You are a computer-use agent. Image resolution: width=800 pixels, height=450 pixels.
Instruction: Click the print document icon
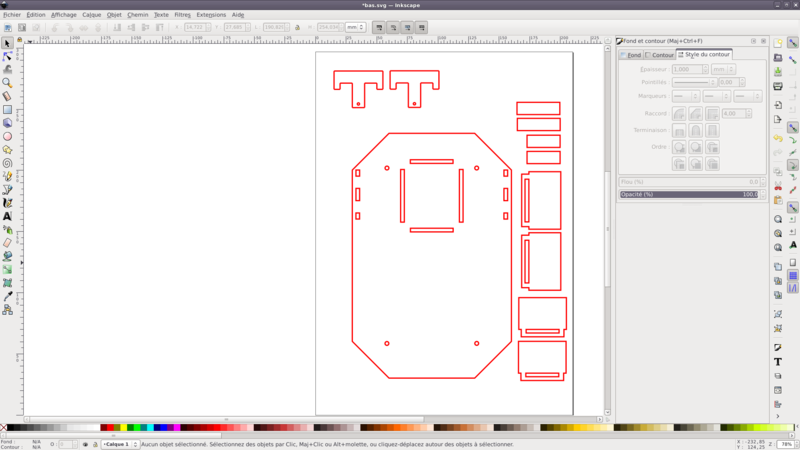click(x=778, y=87)
